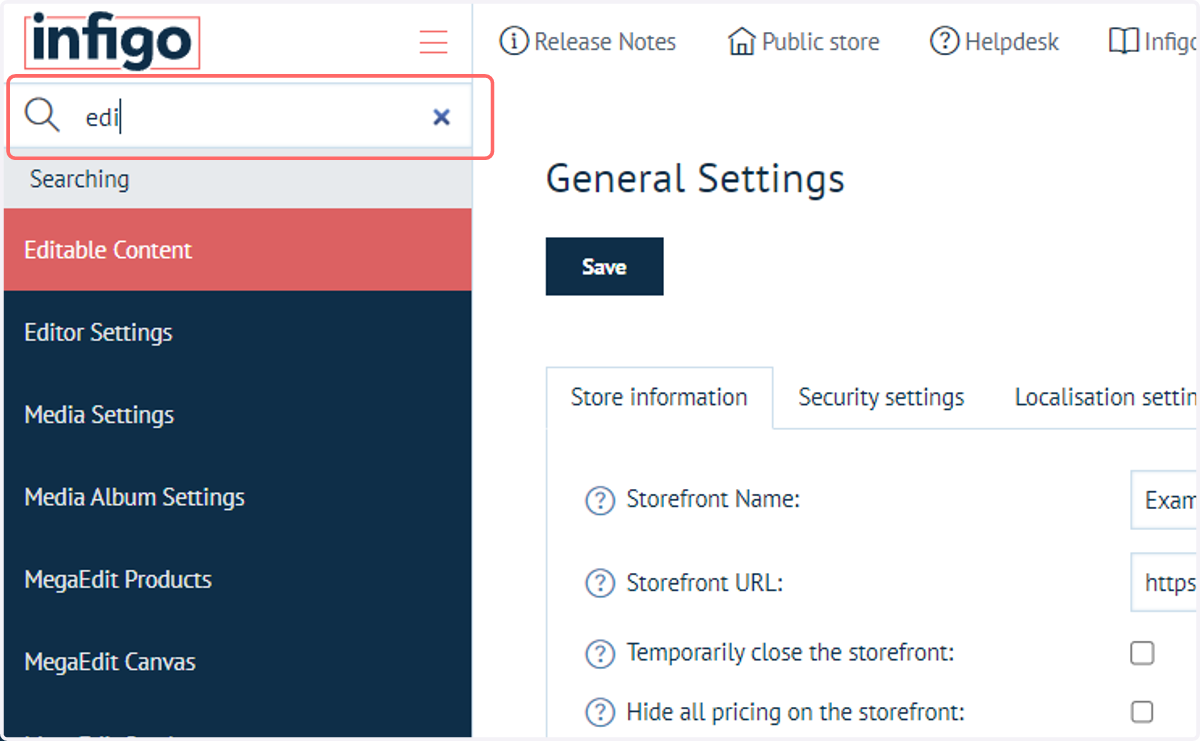Click the 'Searching' status text
The height and width of the screenshot is (741, 1200).
pyautogui.click(x=79, y=180)
